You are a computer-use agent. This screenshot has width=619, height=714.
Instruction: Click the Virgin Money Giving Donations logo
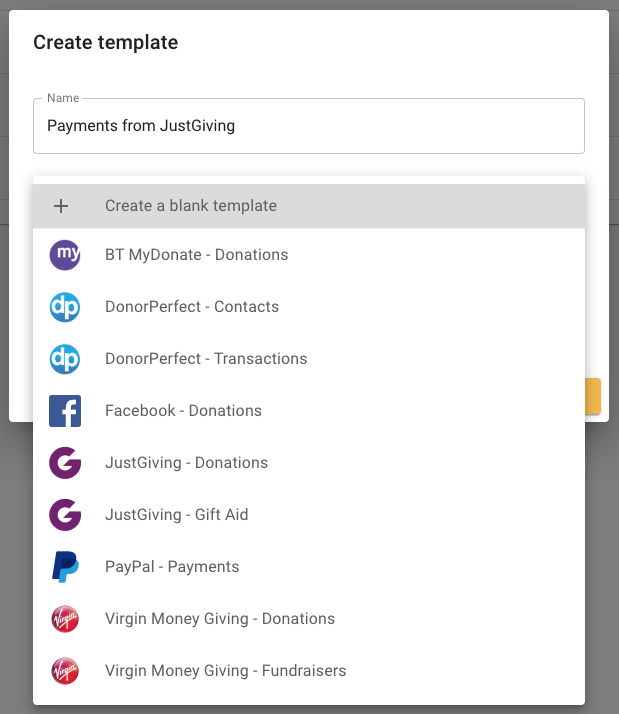[65, 619]
